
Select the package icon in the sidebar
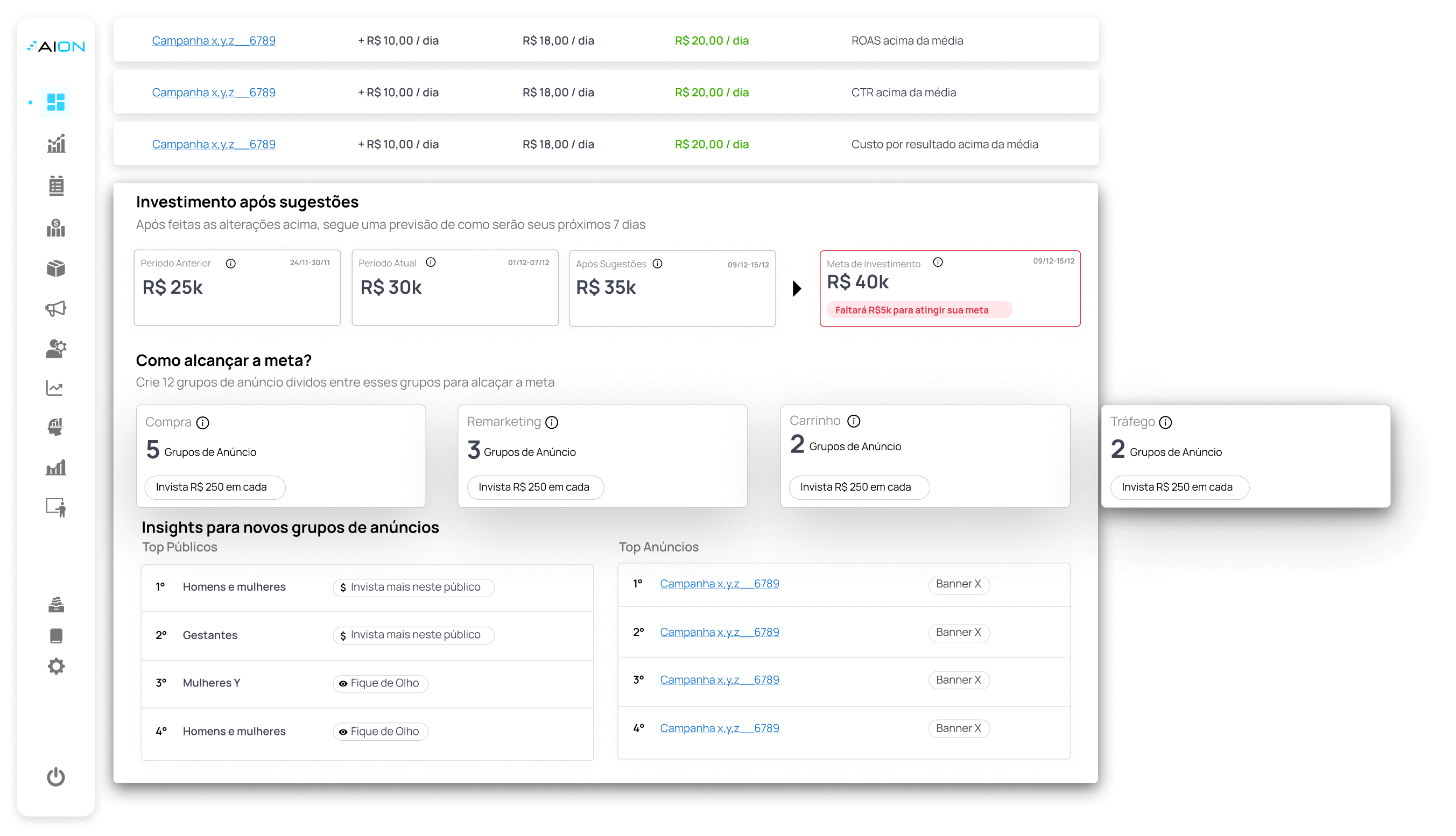[56, 268]
